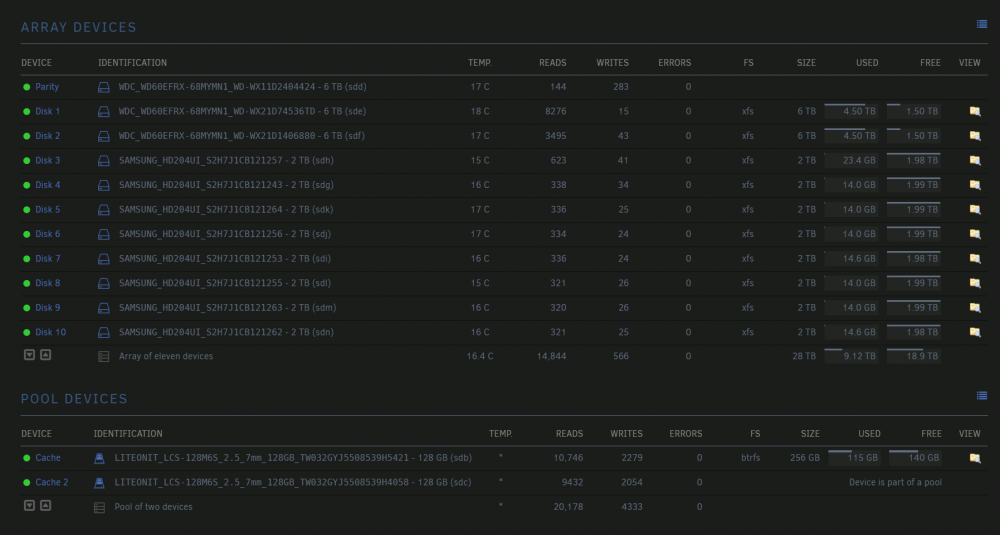Image resolution: width=1000 pixels, height=535 pixels.
Task: Click the Pool Devices down arrow toggle
Action: (x=29, y=506)
